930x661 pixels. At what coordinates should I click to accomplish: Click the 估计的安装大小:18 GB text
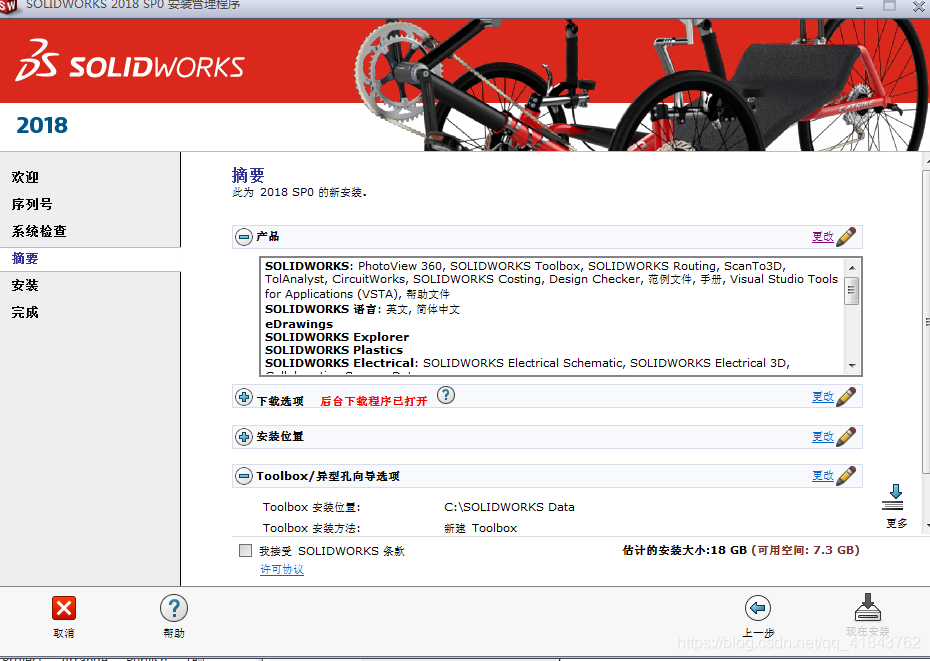click(684, 550)
